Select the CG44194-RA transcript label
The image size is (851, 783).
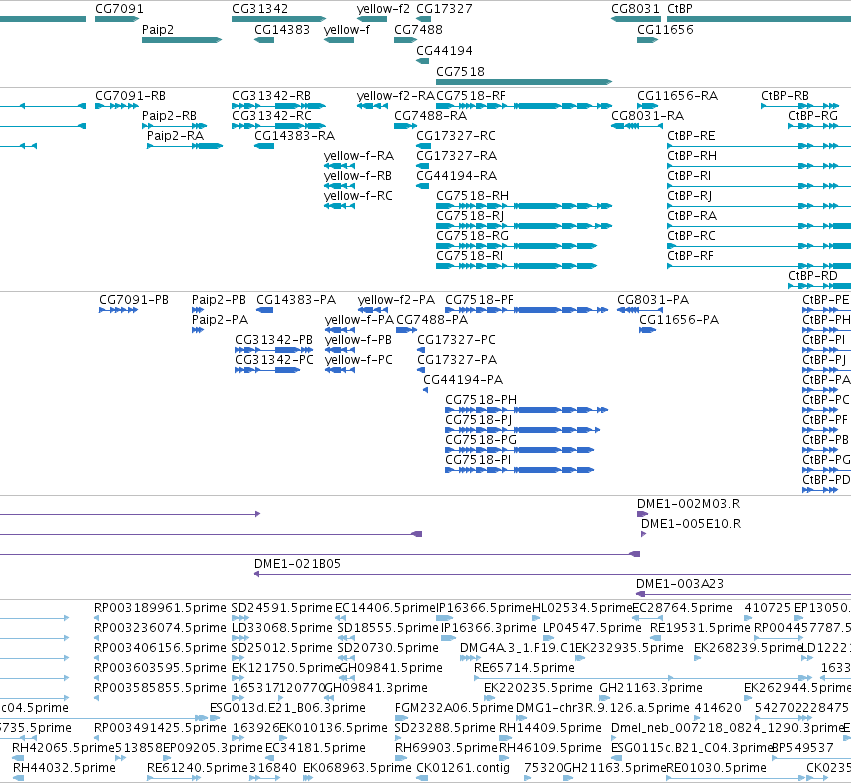coord(456,176)
